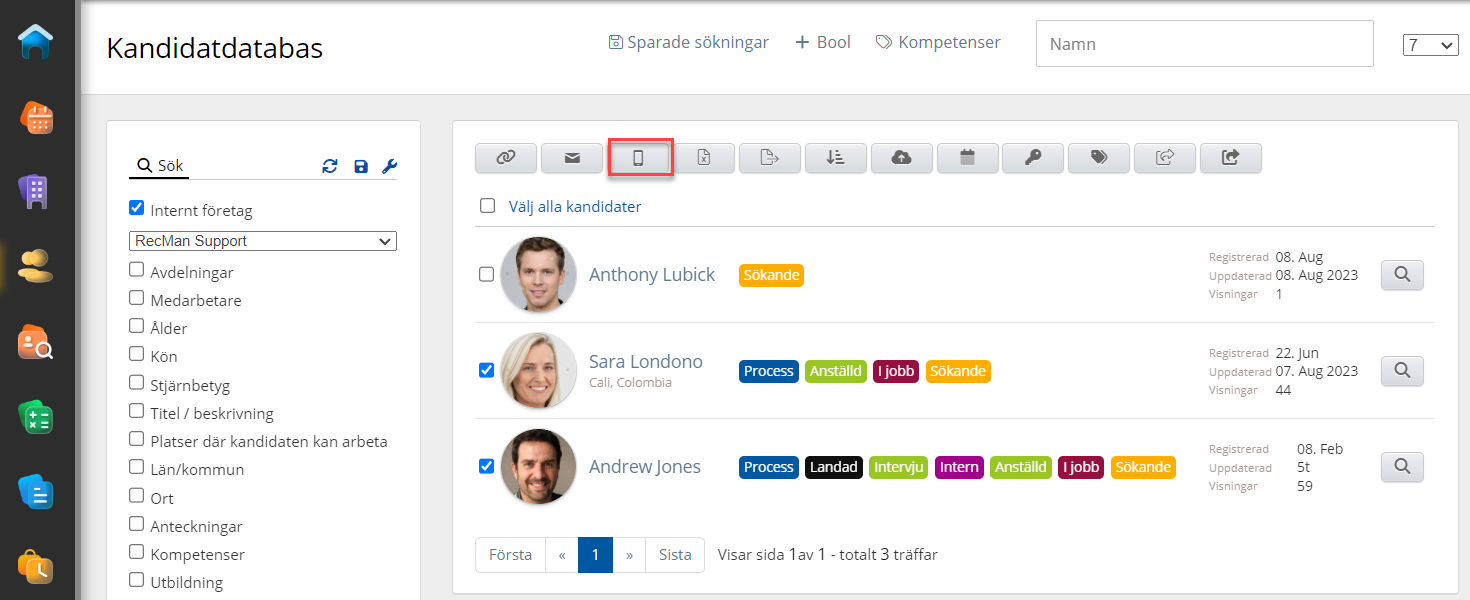Click the refresh icon in search panel
This screenshot has height=600, width=1470.
click(330, 166)
